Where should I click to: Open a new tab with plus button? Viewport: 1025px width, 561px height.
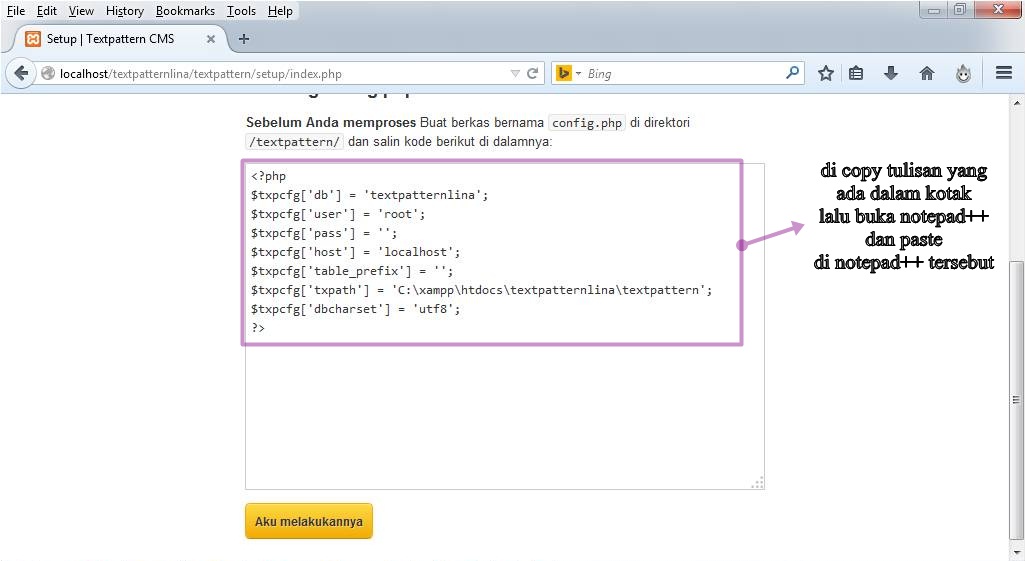click(243, 39)
